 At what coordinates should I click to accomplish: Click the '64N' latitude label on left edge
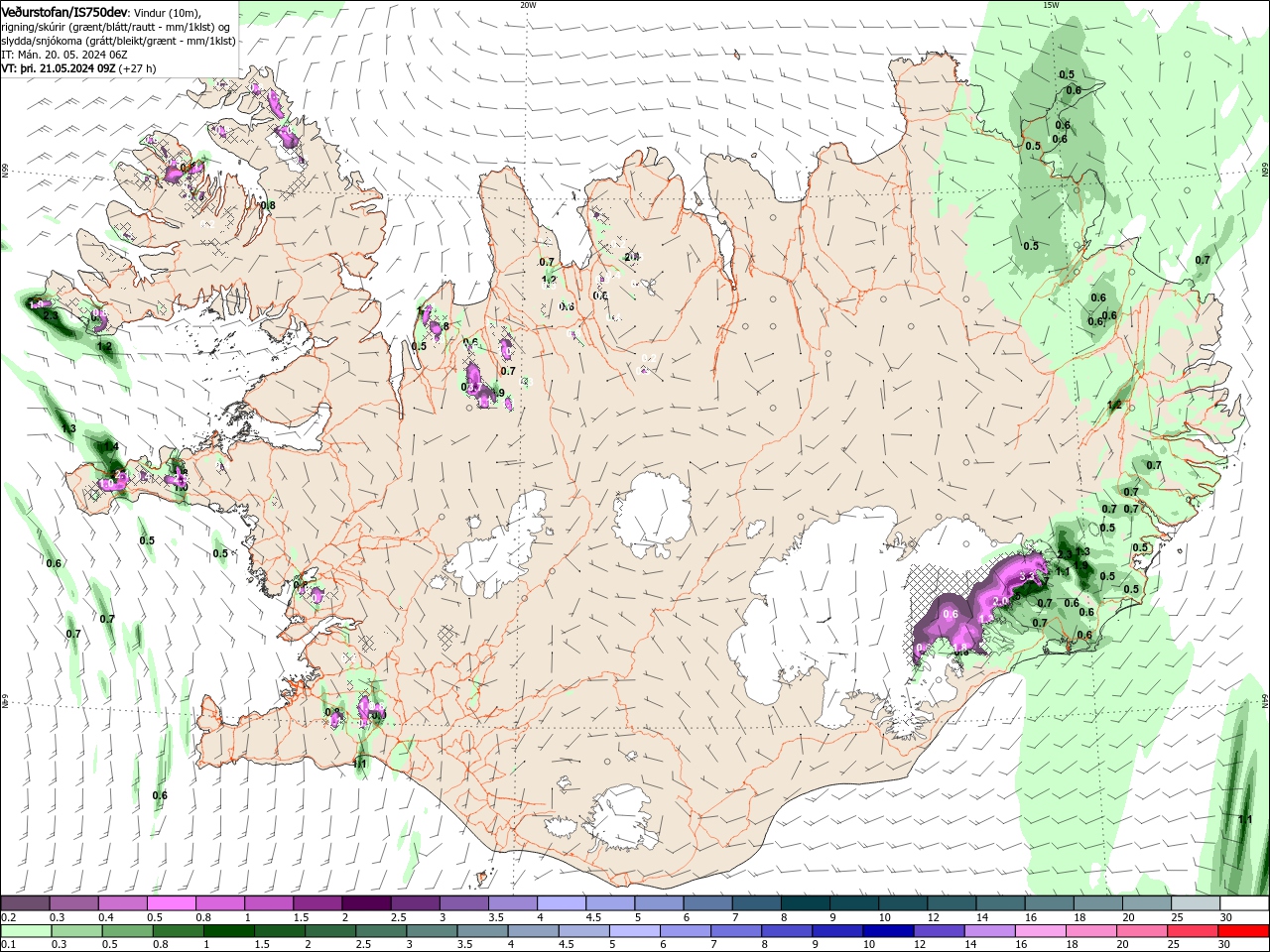(x=4, y=701)
